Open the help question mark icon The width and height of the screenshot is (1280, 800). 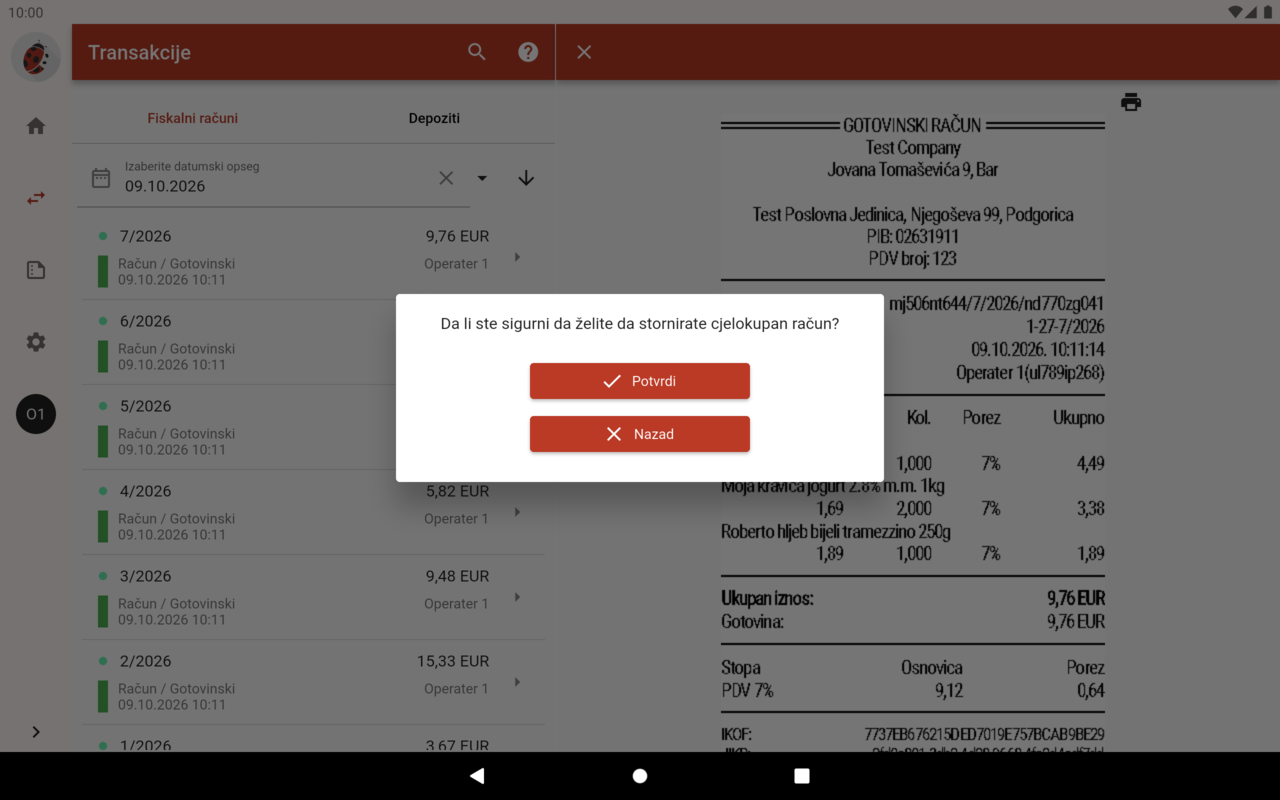point(528,52)
